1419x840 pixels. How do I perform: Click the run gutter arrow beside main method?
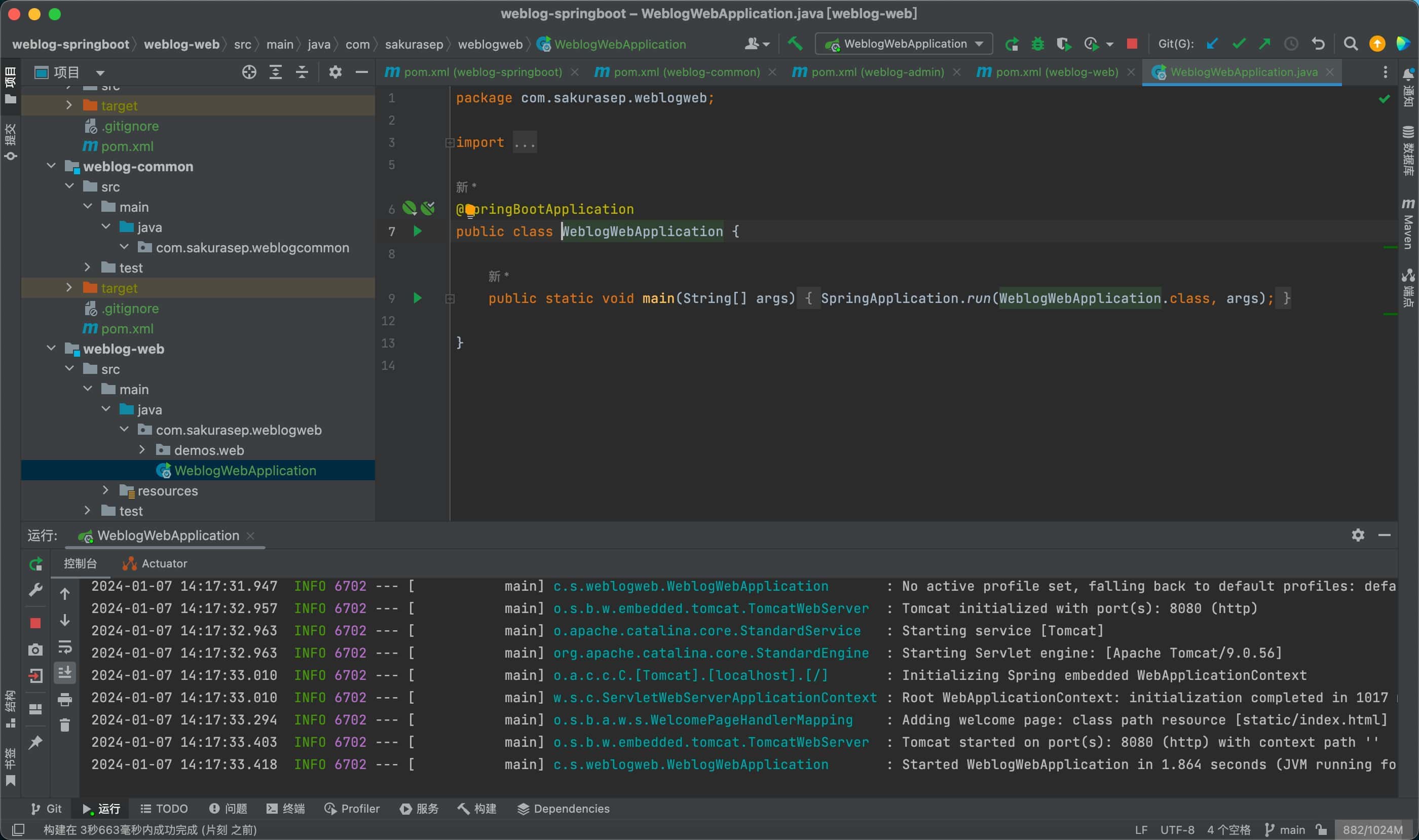(x=417, y=298)
